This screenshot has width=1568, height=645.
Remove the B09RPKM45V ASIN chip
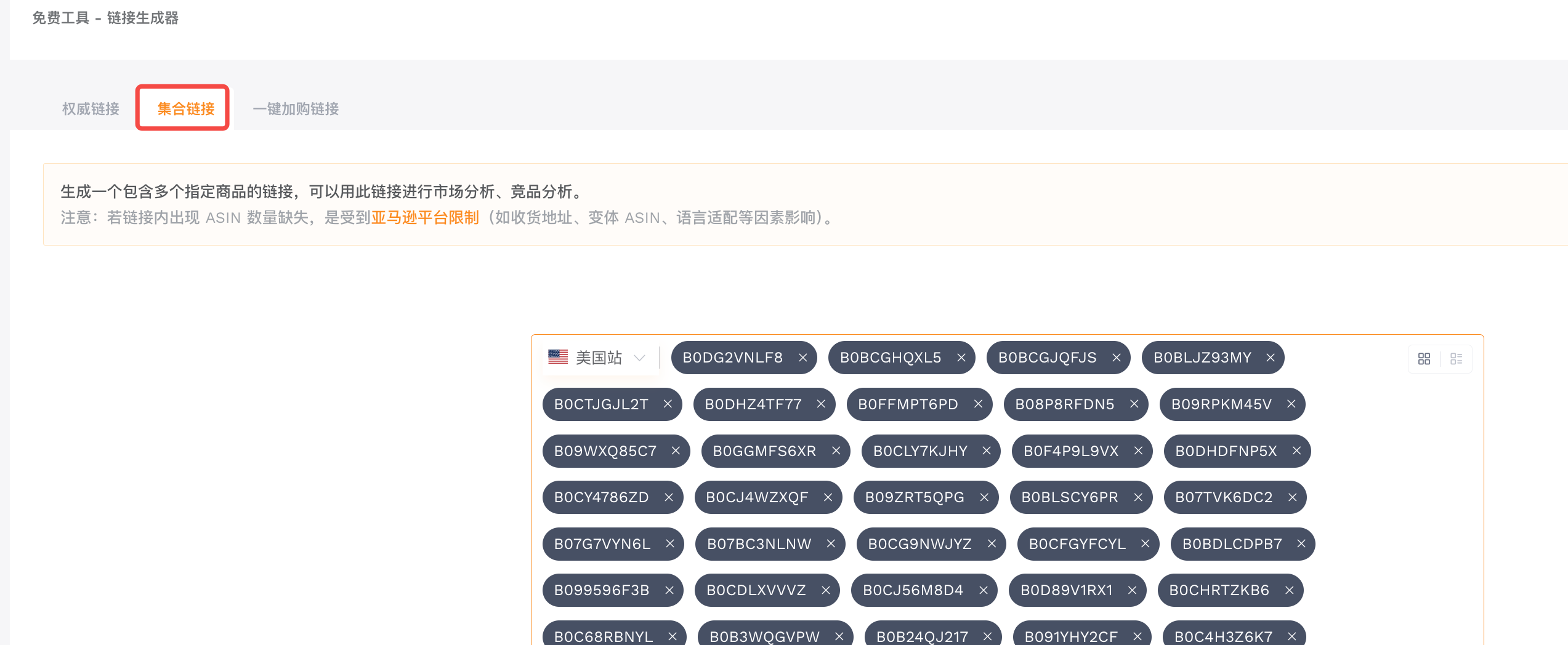pyautogui.click(x=1291, y=404)
